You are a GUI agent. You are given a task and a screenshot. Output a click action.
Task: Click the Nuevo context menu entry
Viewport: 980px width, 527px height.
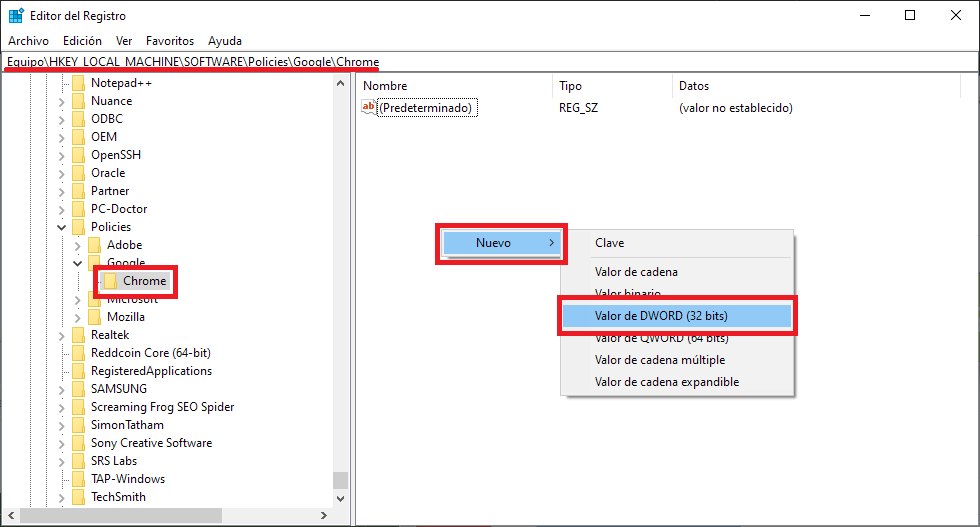(501, 243)
